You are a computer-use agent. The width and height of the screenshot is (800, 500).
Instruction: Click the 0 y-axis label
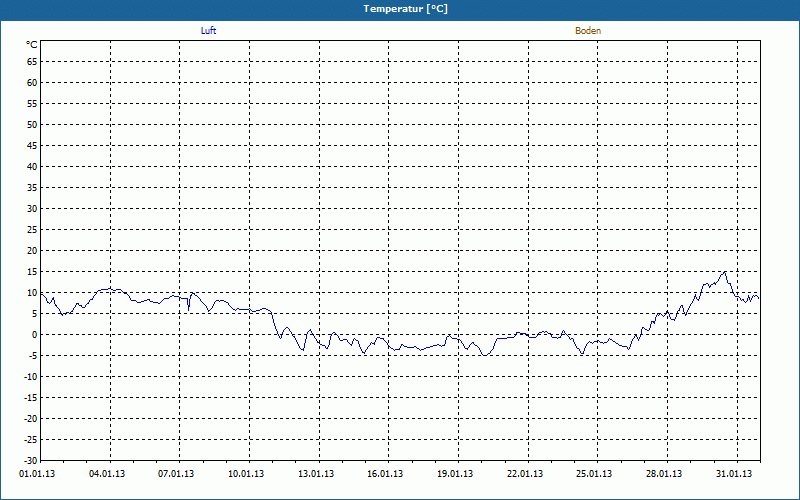35,335
